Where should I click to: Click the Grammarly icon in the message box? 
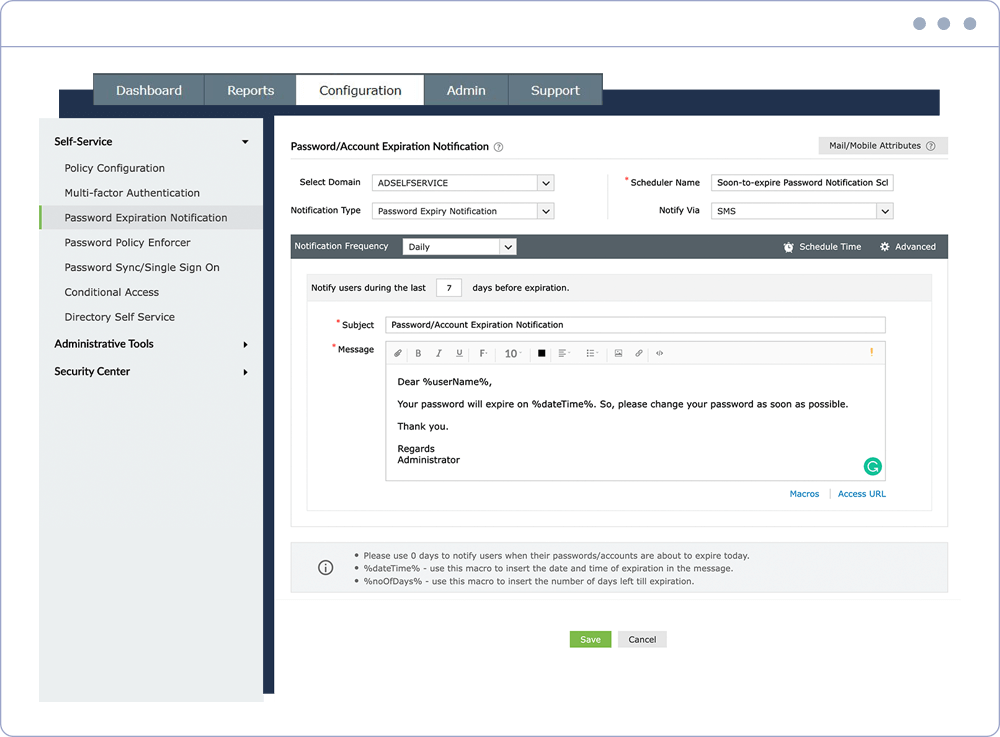[872, 467]
